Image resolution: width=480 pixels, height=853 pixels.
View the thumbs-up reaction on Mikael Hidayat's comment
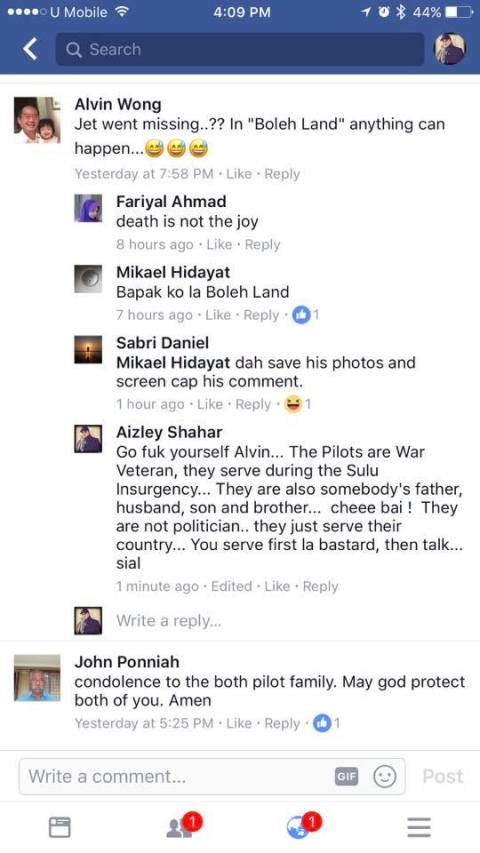(x=305, y=315)
